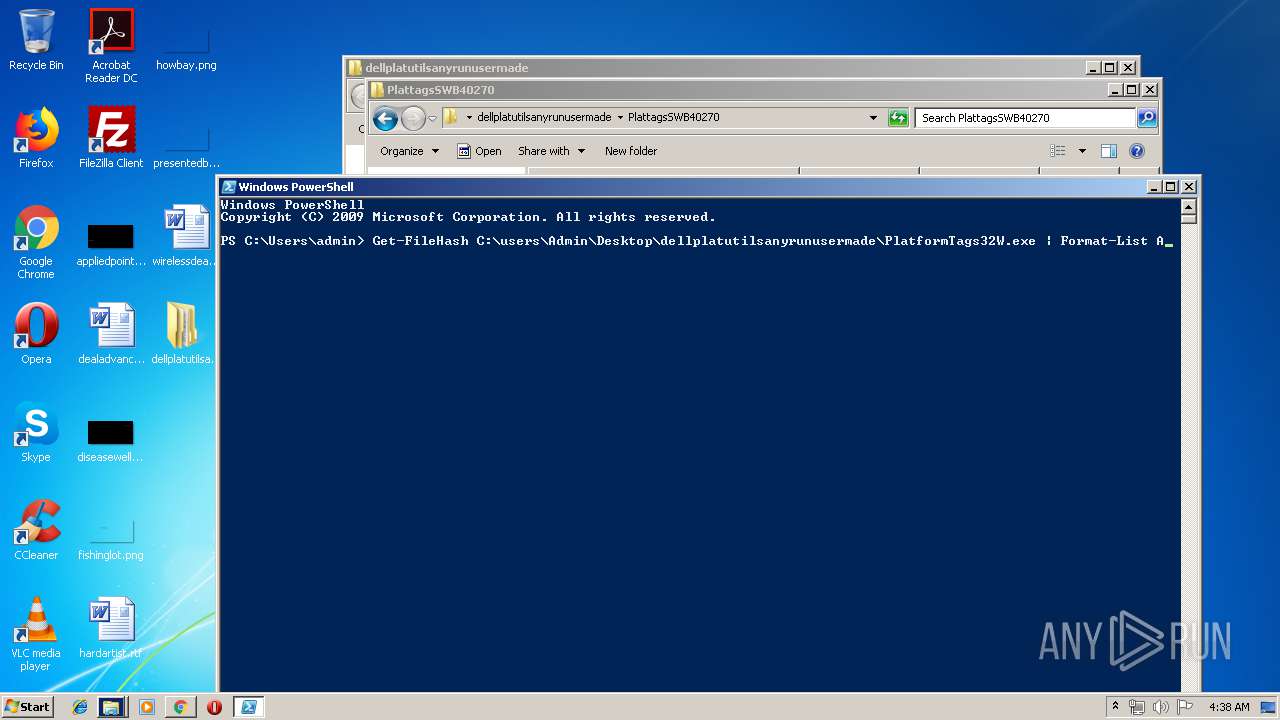Screen dimensions: 1280x720
Task: Open Action Center flag icon
Action: click(x=1185, y=707)
